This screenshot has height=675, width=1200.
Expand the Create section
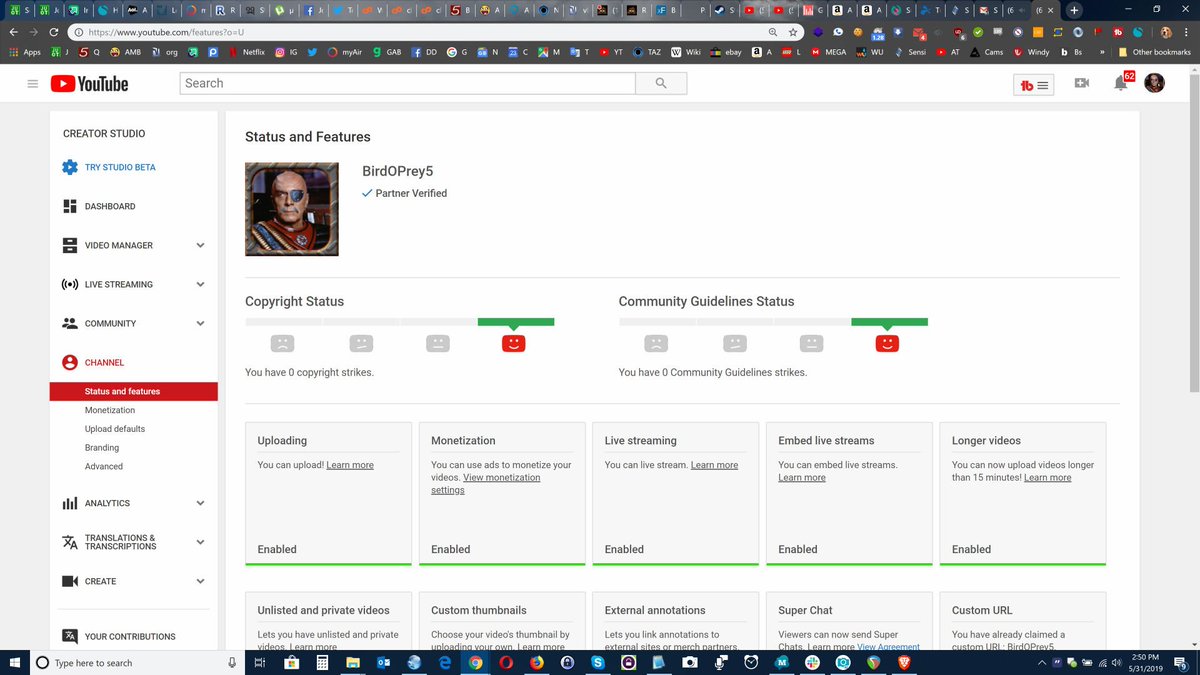tap(200, 581)
